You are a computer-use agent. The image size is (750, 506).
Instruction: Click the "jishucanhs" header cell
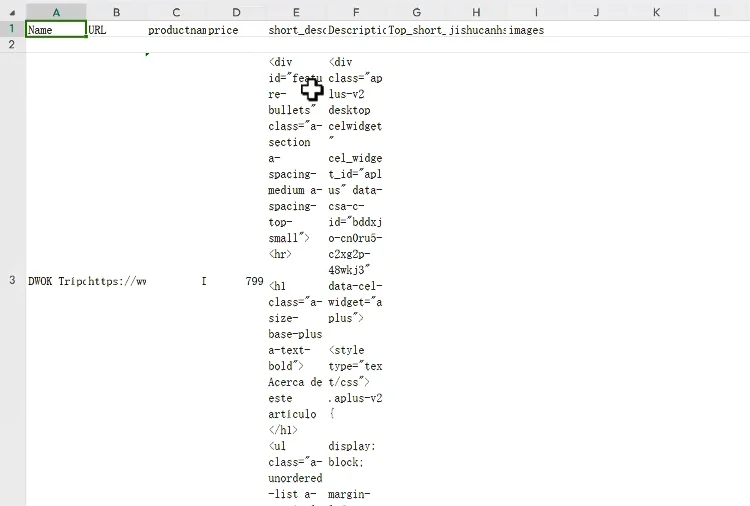476,29
